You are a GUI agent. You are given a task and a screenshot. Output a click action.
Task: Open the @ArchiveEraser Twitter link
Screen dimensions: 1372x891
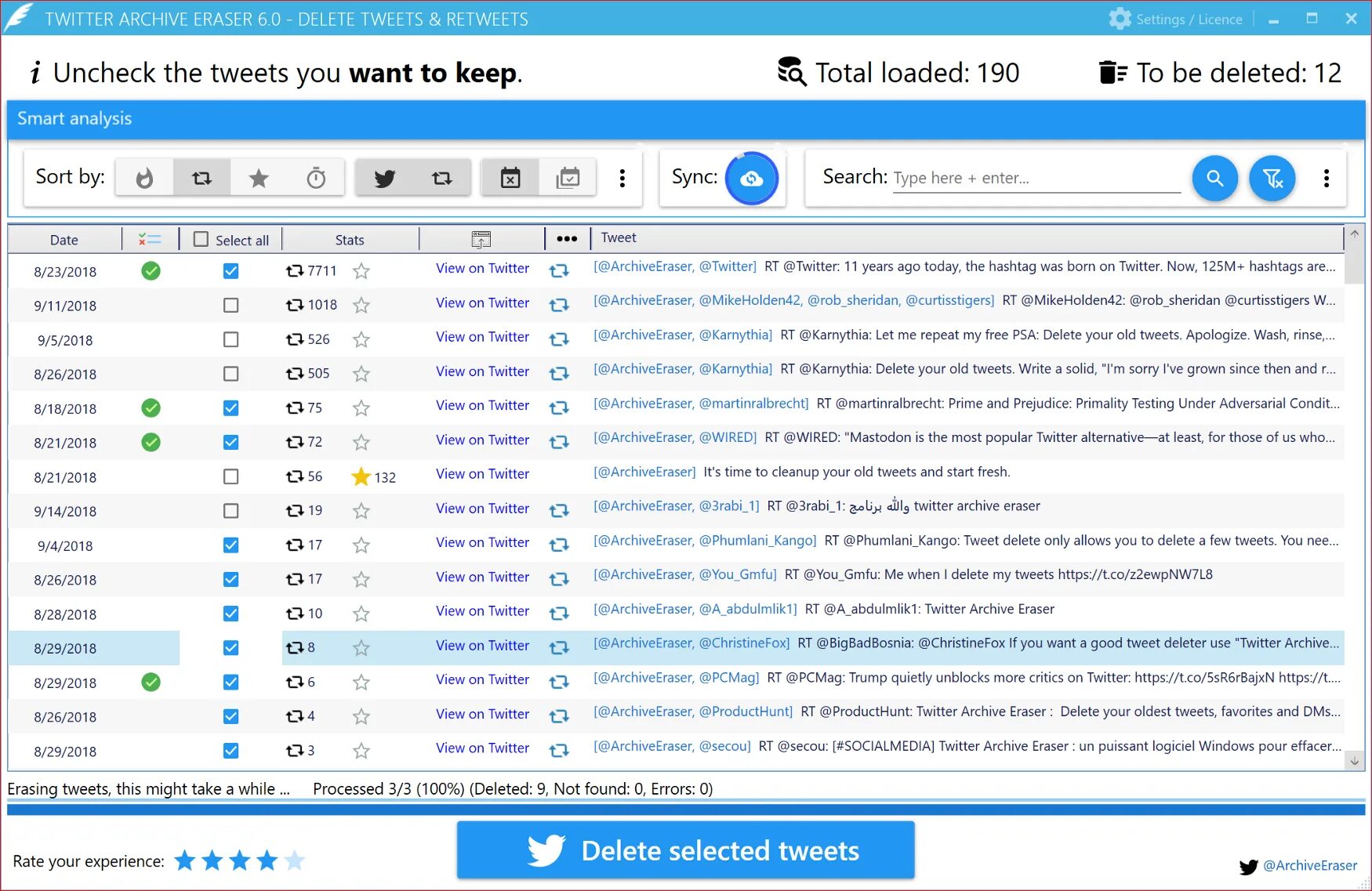click(x=1309, y=865)
